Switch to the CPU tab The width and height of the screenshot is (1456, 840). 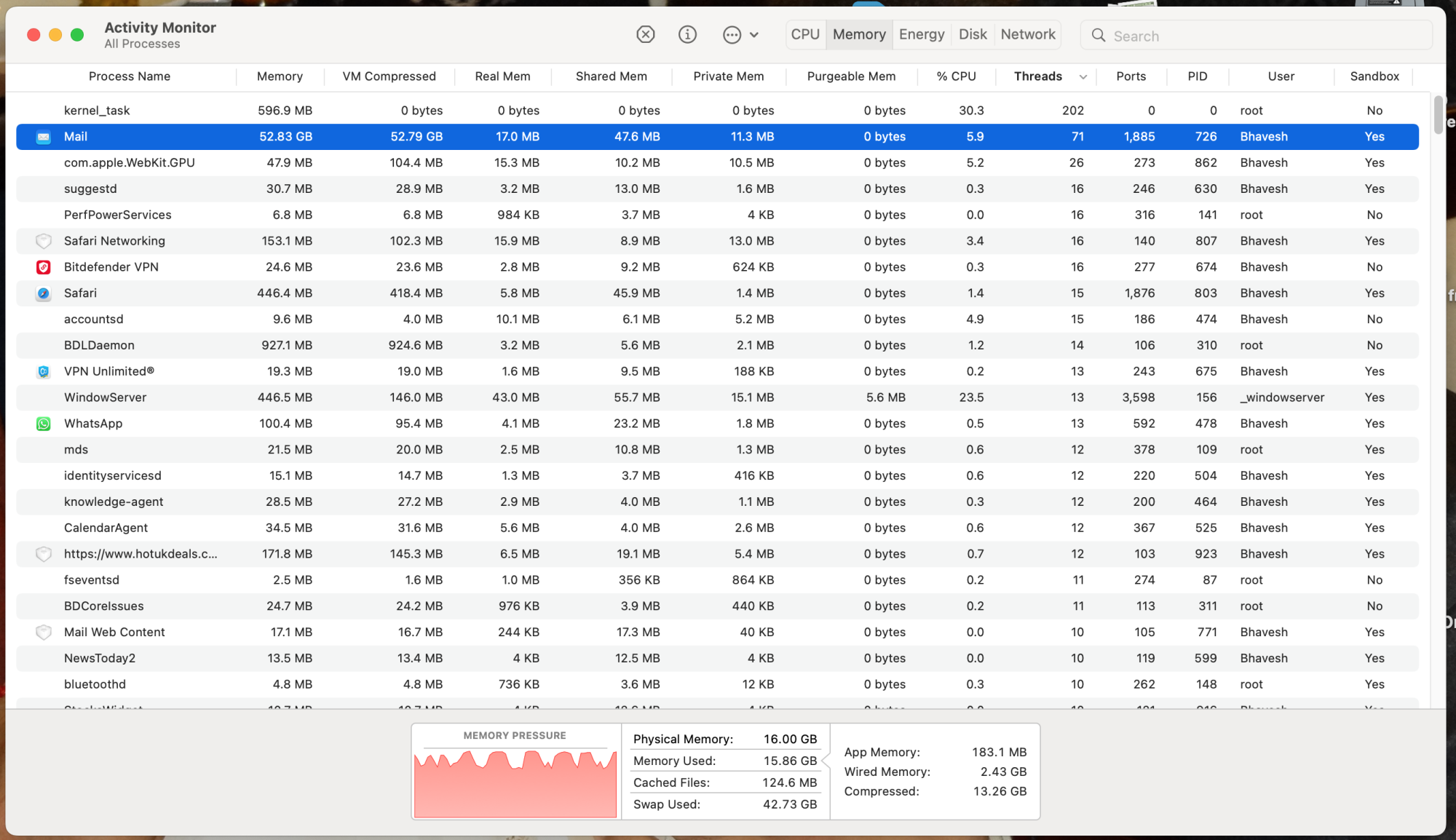(805, 34)
